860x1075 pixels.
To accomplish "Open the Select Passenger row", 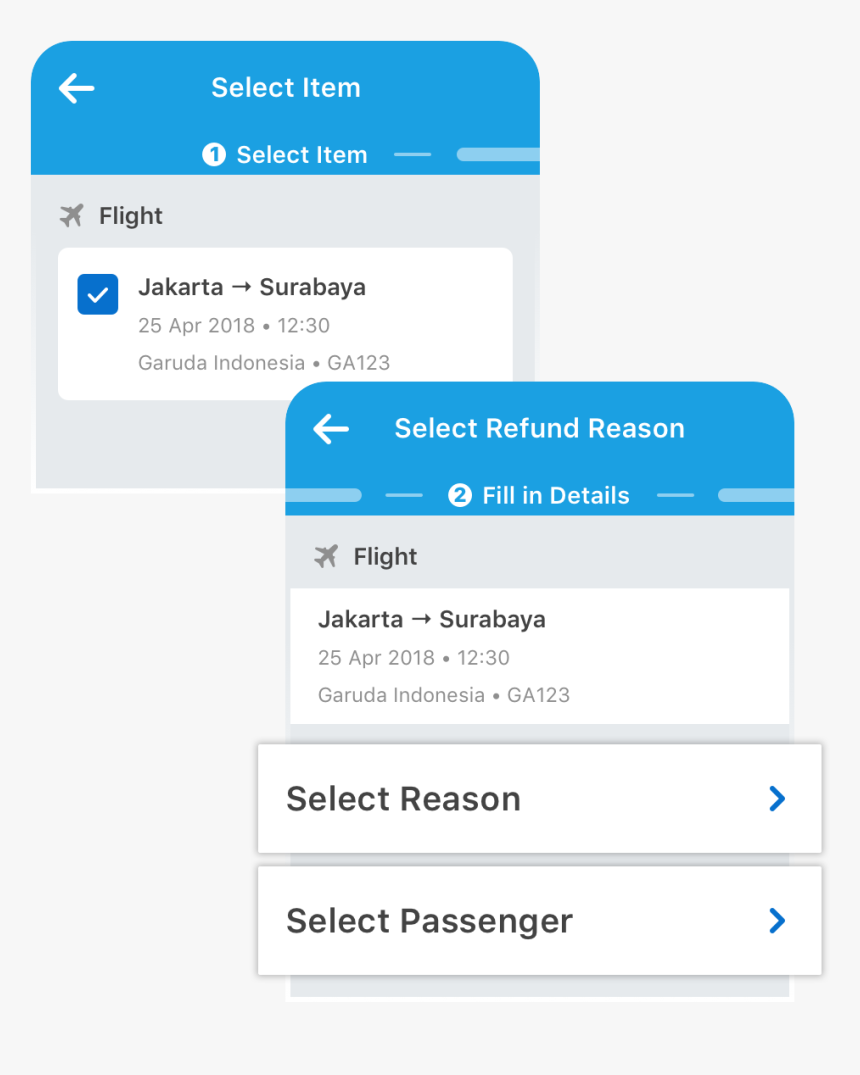I will pyautogui.click(x=500, y=921).
